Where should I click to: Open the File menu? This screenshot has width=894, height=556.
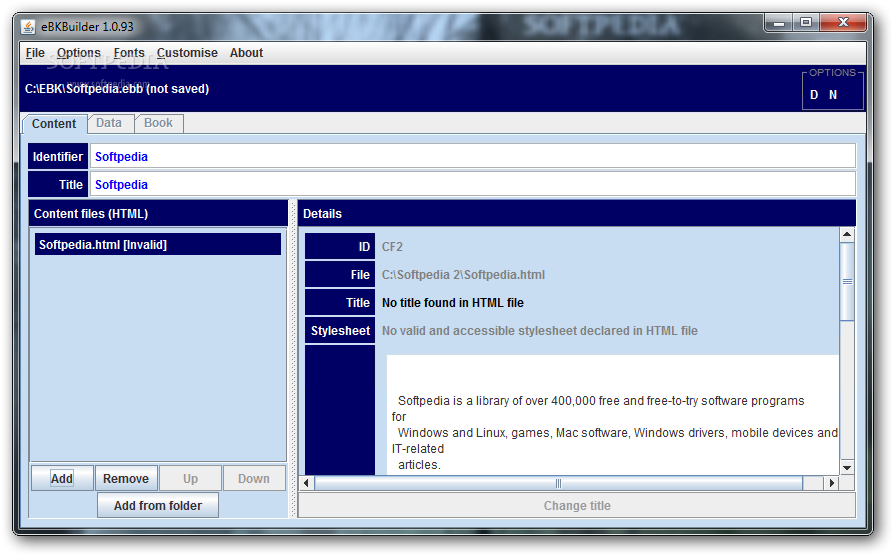pyautogui.click(x=35, y=53)
